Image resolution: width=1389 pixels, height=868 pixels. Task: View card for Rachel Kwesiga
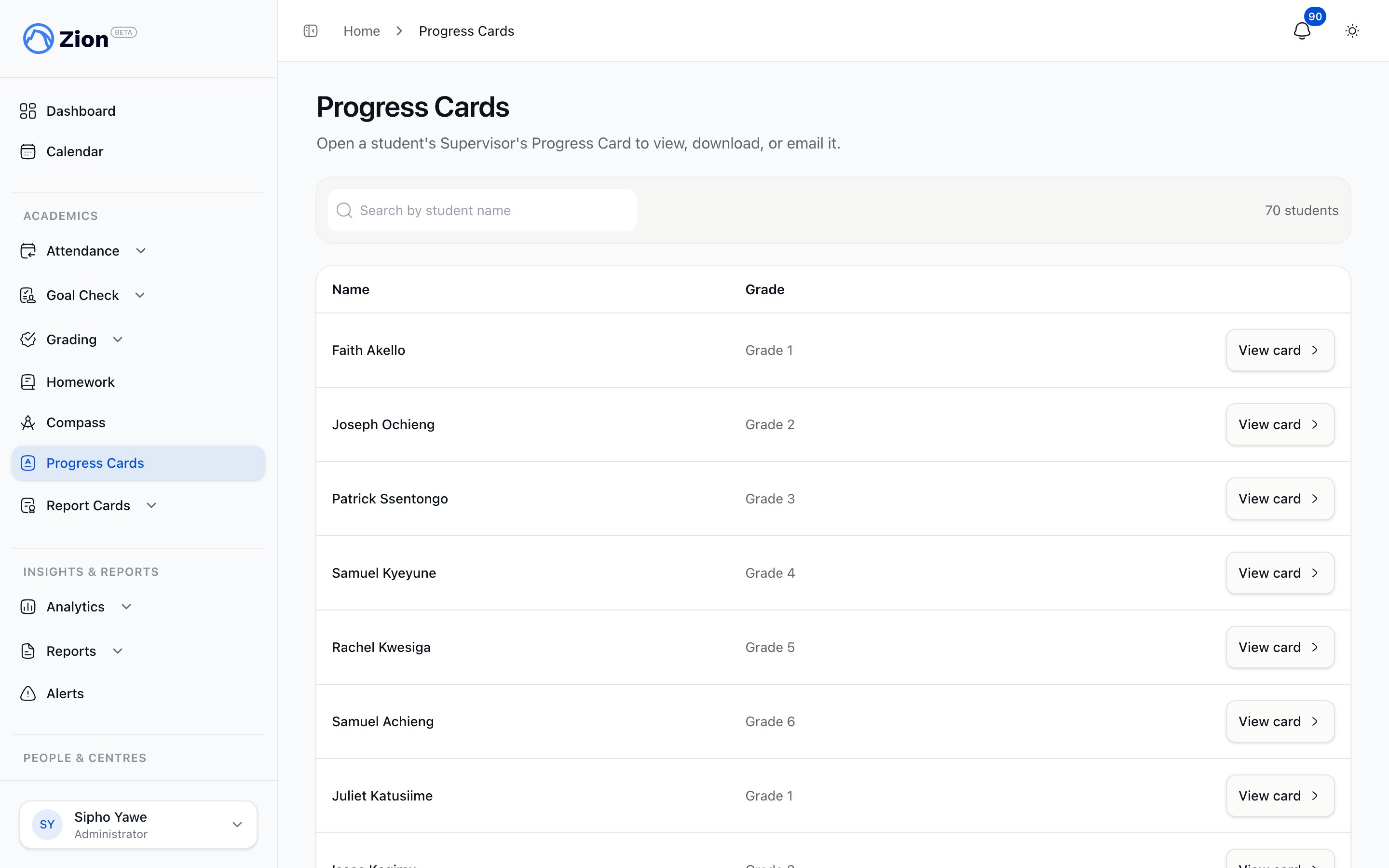point(1280,647)
